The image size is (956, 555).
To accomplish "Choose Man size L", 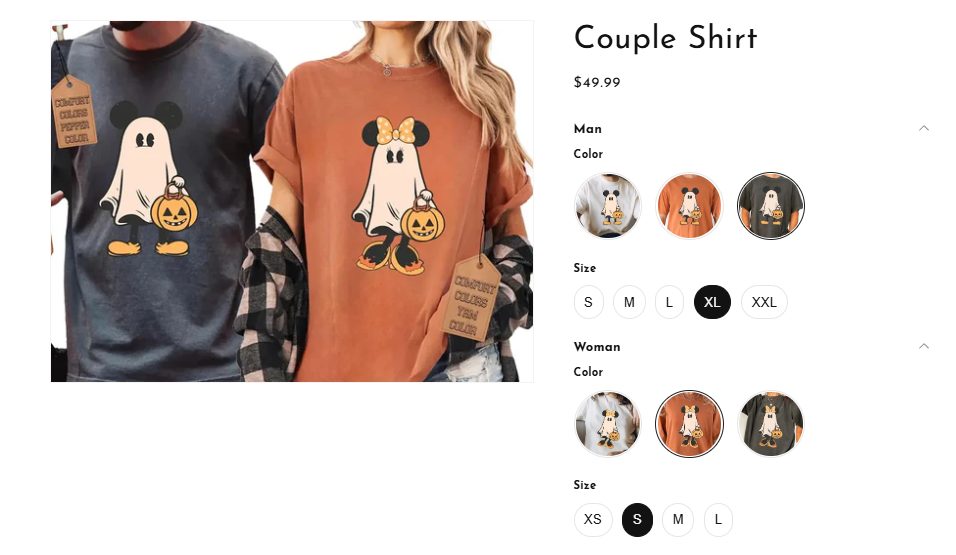I will point(669,302).
